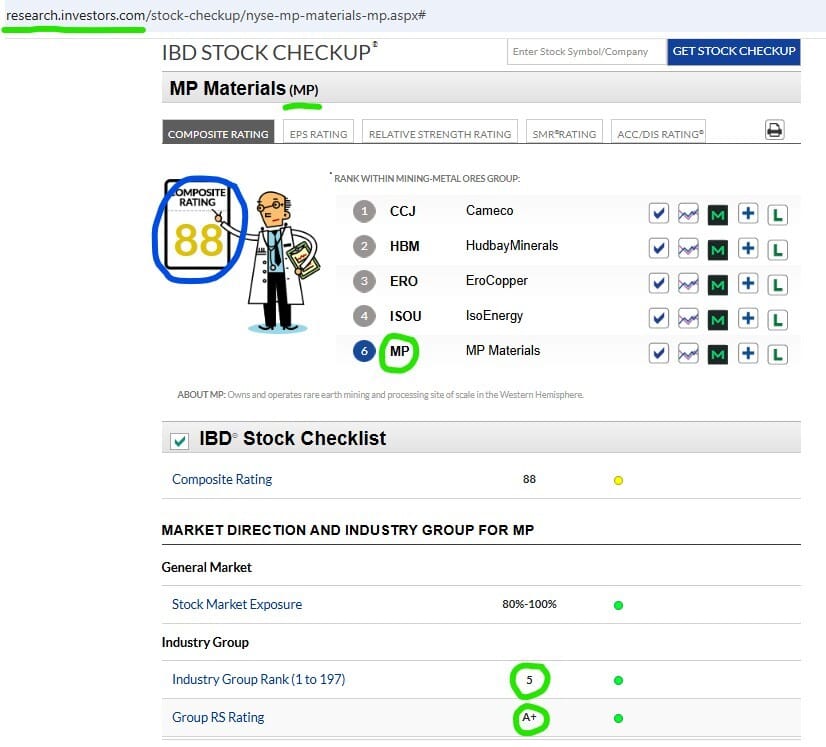Open the chart icon for IsoEnergy

pyautogui.click(x=688, y=318)
